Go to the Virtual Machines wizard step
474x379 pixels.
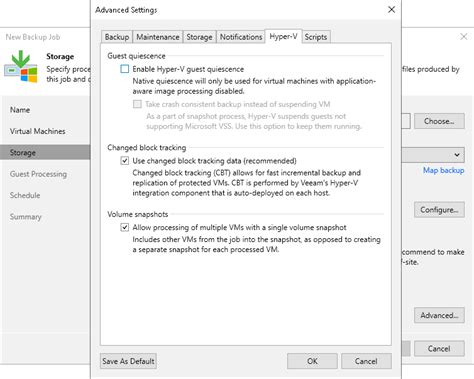pyautogui.click(x=38, y=131)
